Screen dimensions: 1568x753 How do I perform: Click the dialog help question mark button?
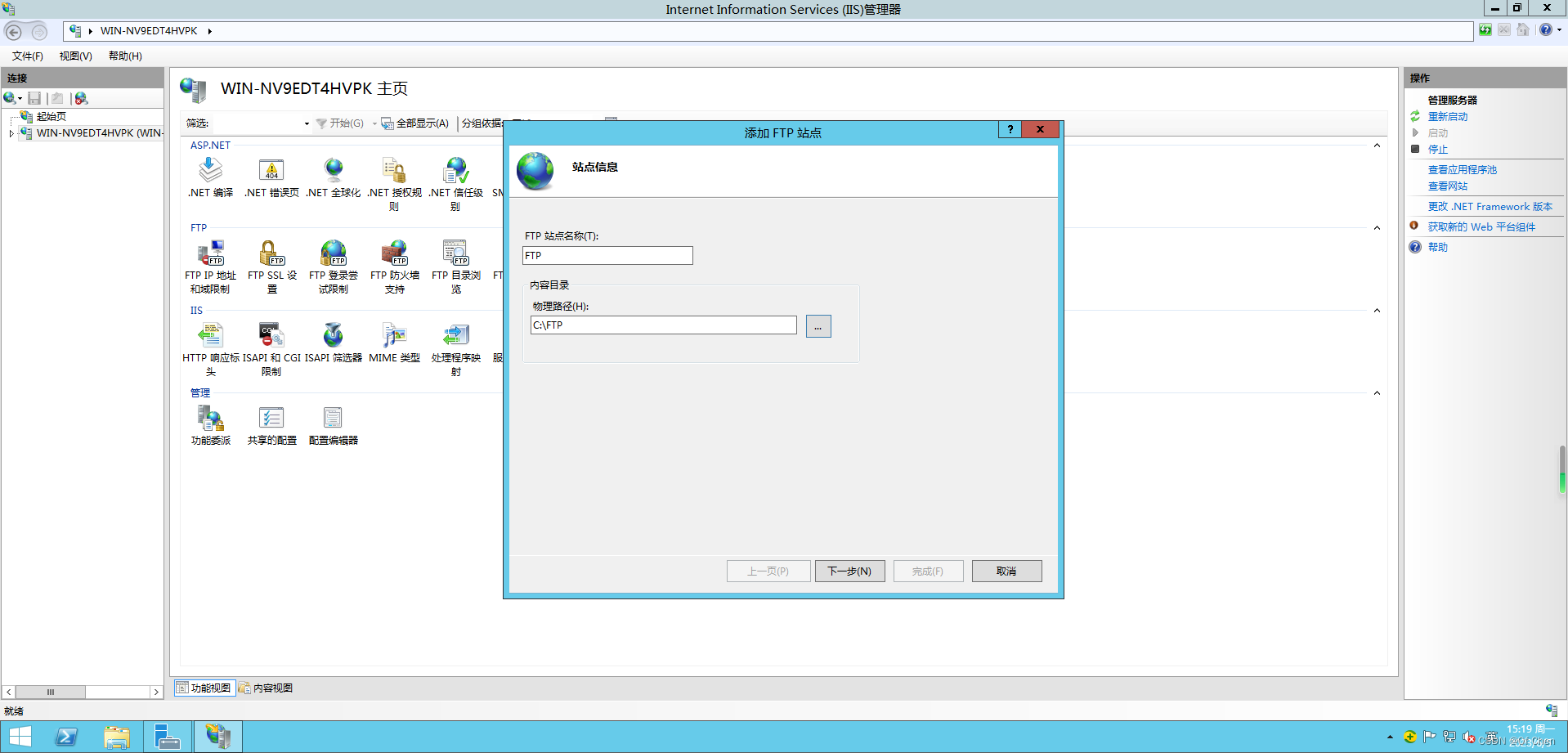click(x=1010, y=129)
